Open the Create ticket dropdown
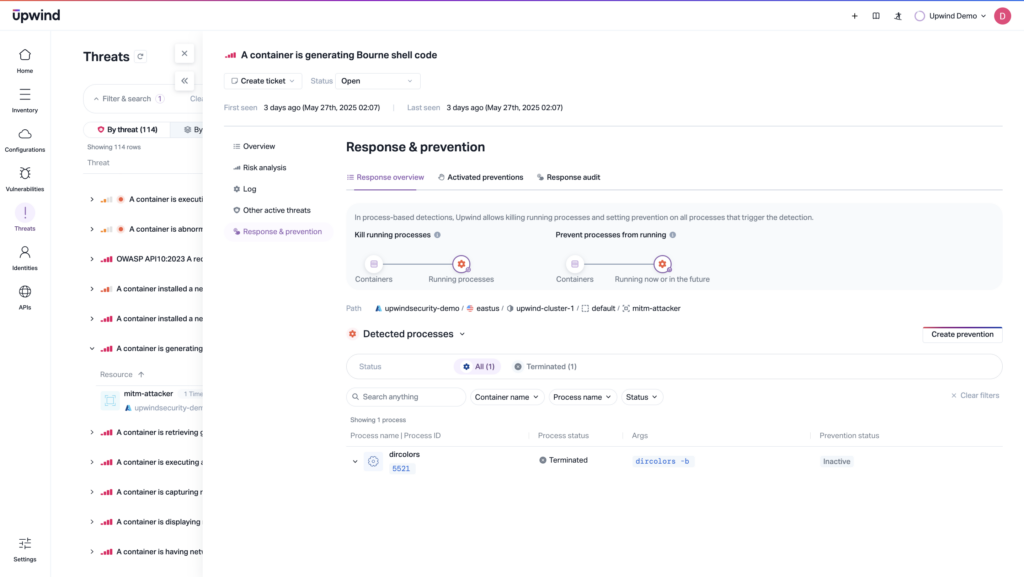Viewport: 1024px width, 577px height. 263,81
